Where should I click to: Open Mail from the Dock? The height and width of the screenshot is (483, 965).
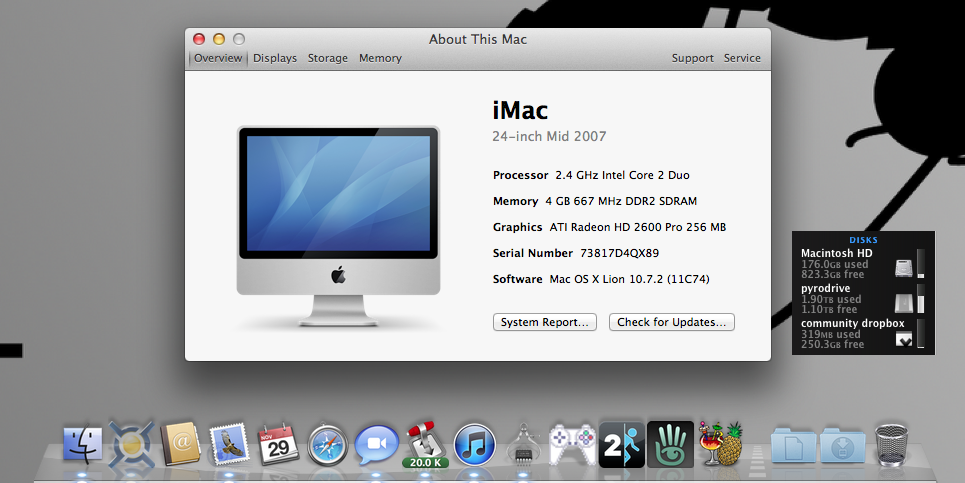click(229, 444)
